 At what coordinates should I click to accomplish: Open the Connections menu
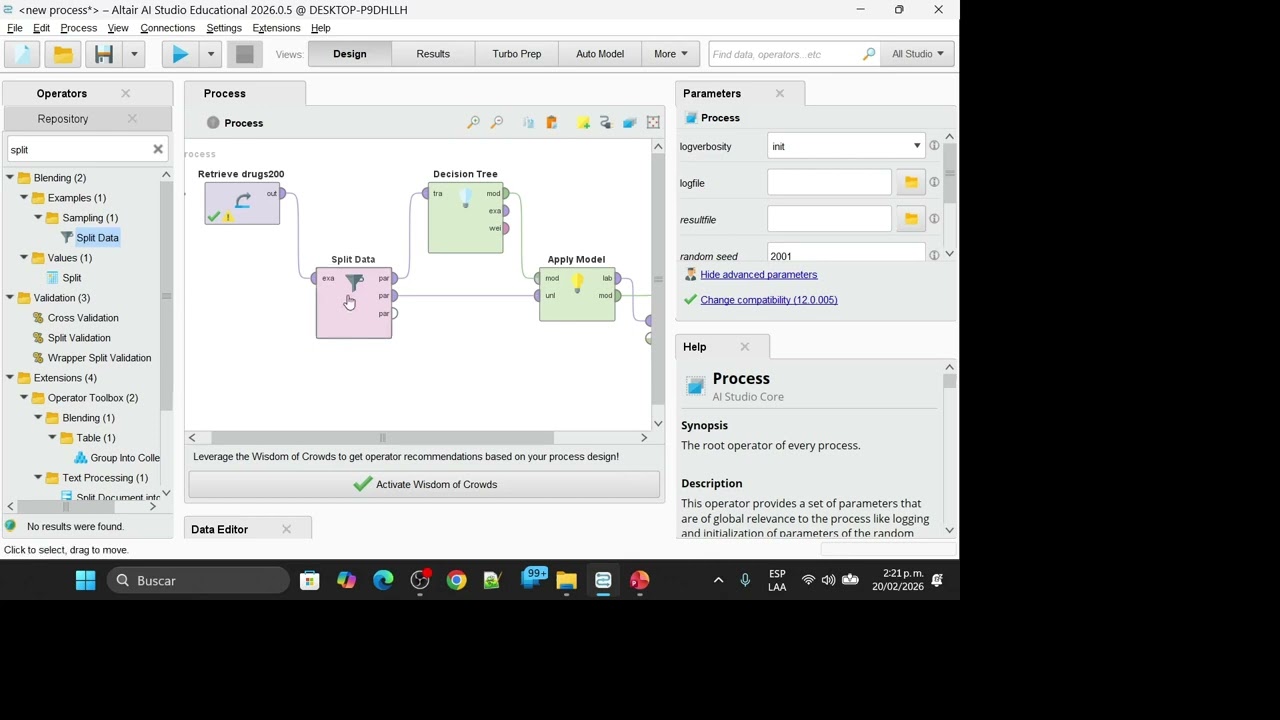click(167, 28)
